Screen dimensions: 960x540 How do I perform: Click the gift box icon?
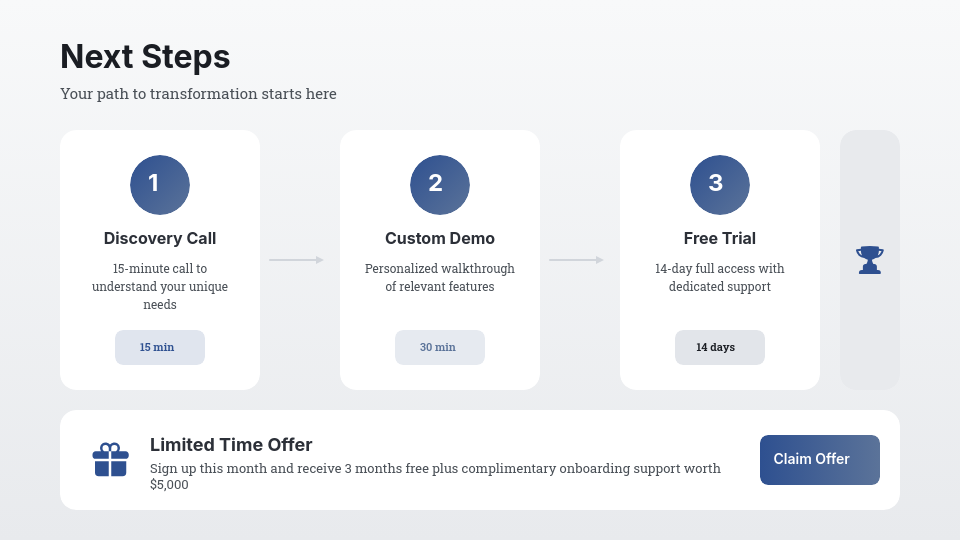tap(111, 460)
